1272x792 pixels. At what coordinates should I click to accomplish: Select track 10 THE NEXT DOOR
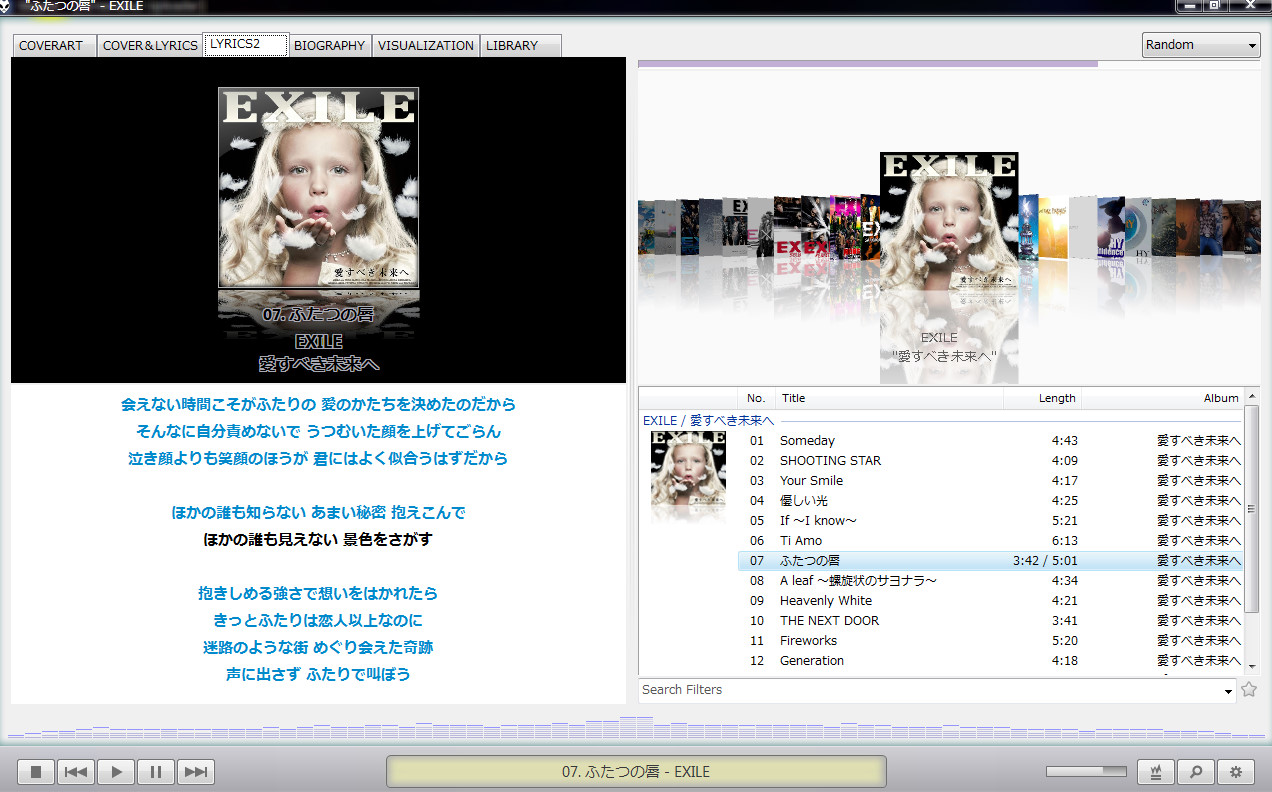(991, 621)
